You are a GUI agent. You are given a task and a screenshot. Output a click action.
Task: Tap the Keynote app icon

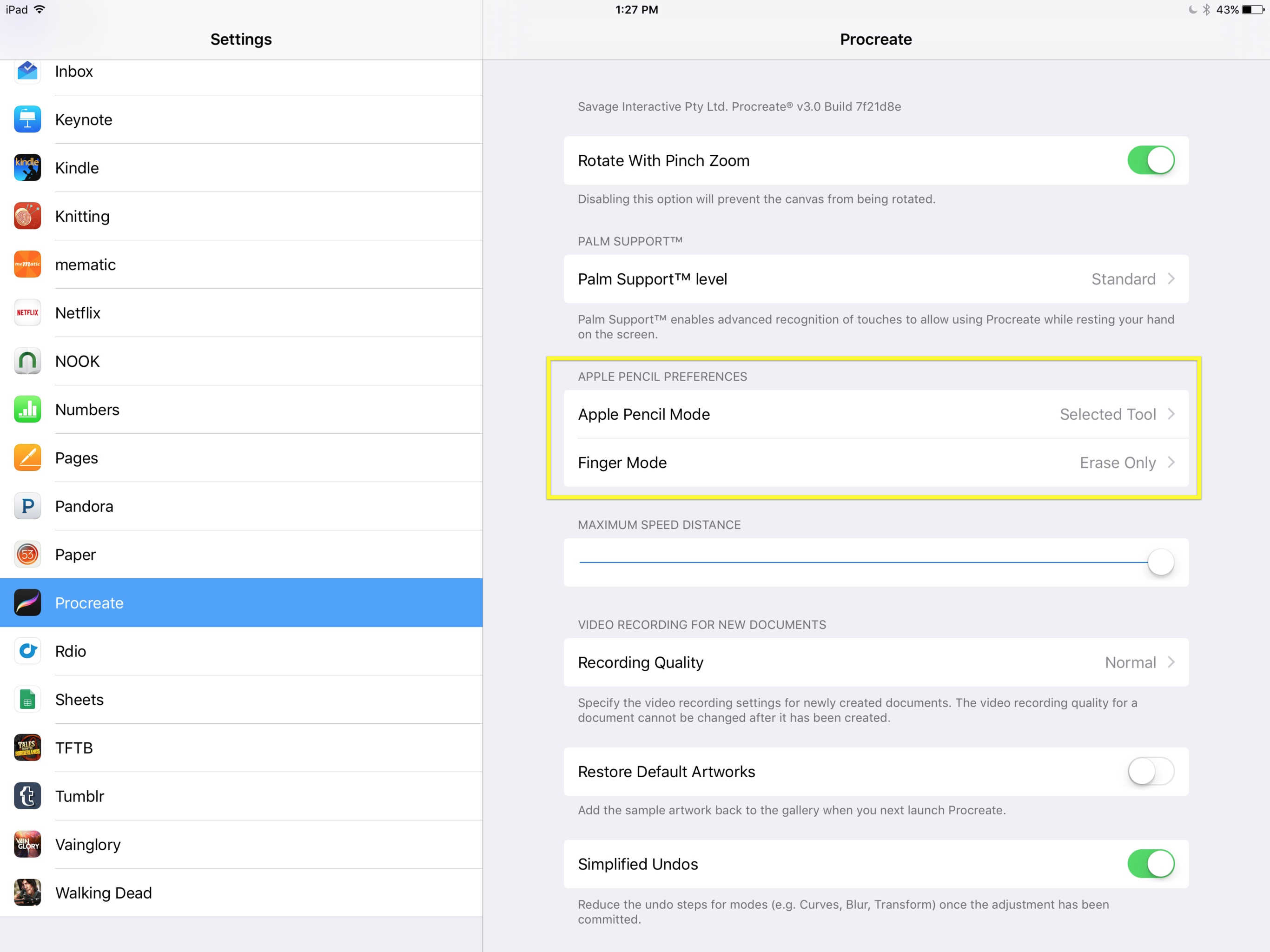[27, 119]
